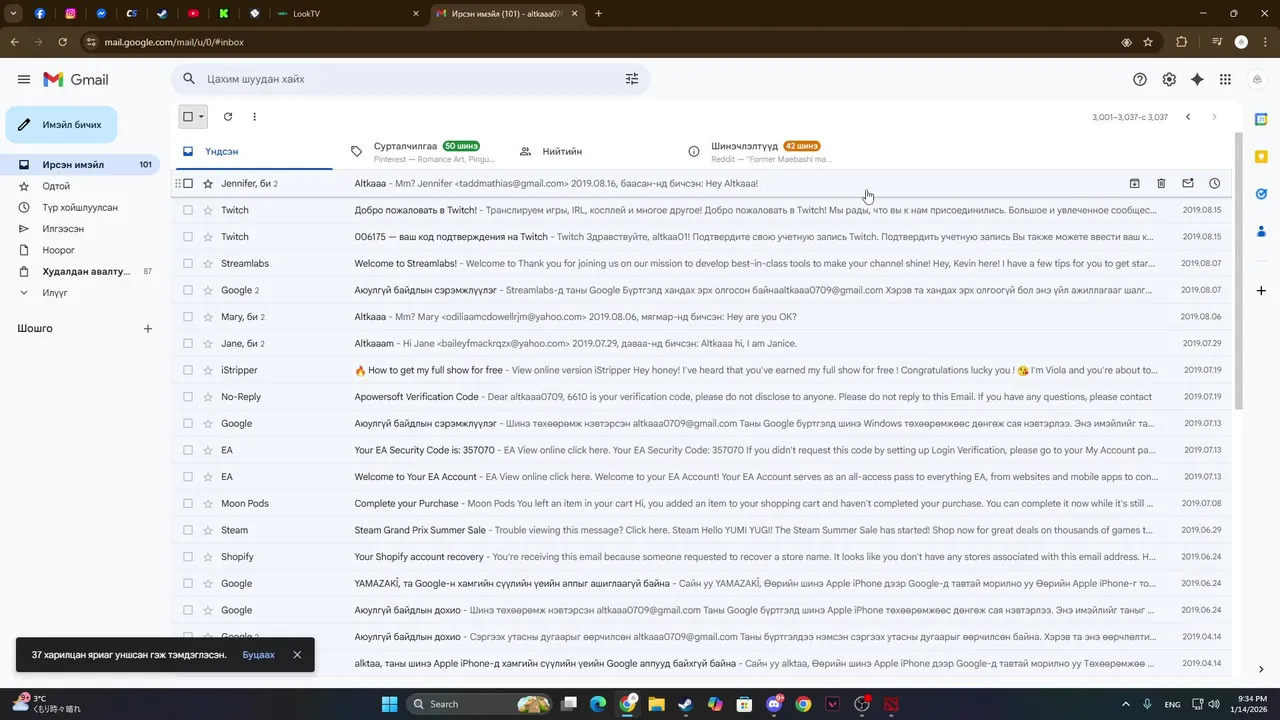Viewport: 1280px width, 720px height.
Task: Switch to the LookTV browser tab
Action: [x=347, y=14]
